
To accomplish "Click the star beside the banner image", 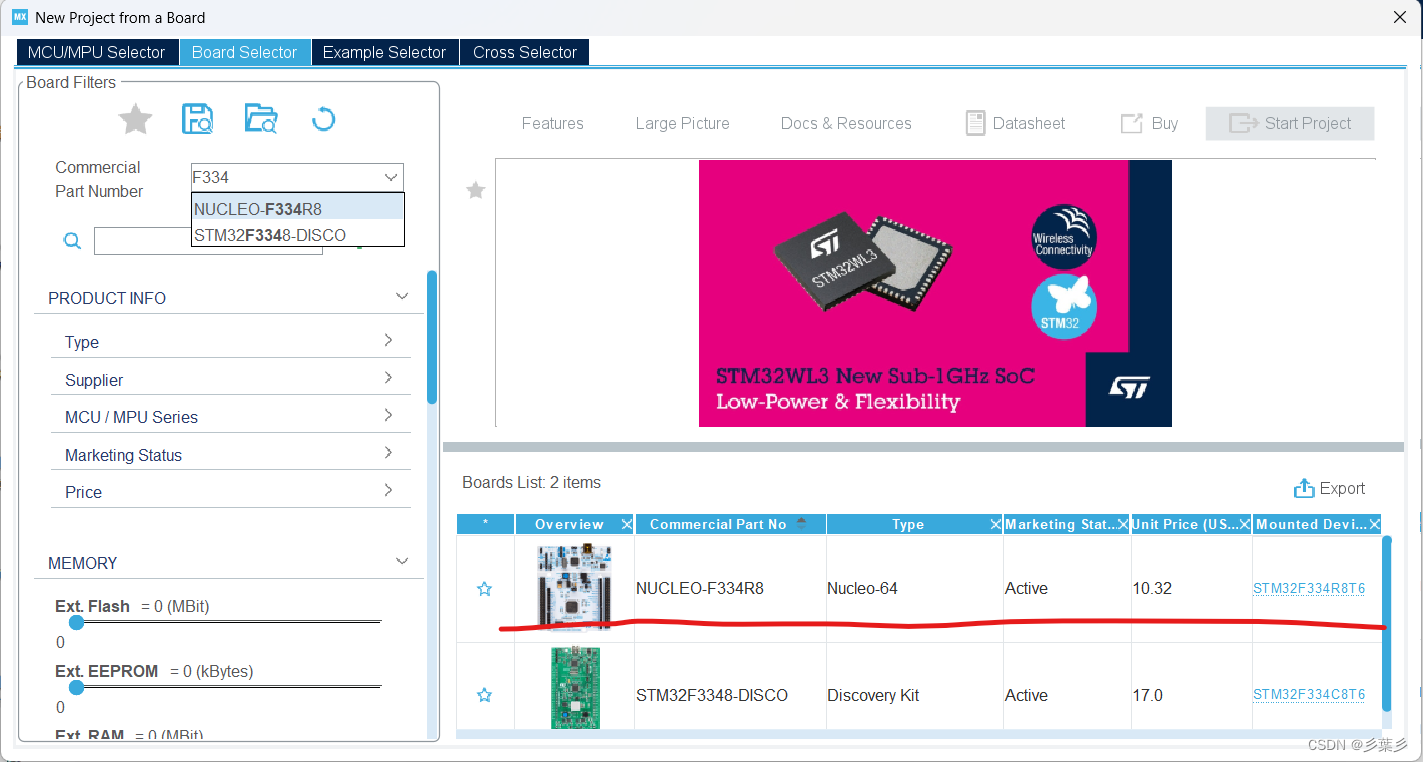I will tap(476, 190).
